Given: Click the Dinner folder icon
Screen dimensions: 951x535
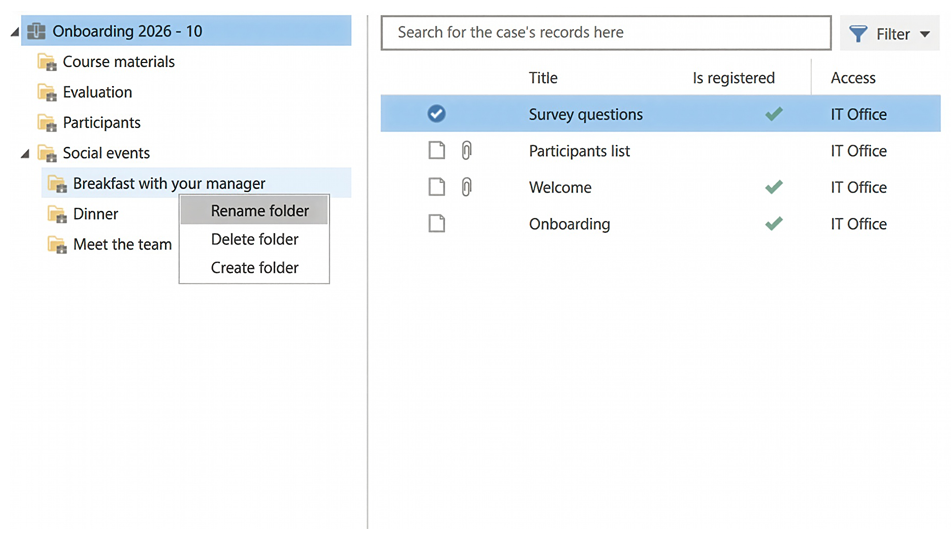Looking at the screenshot, I should [x=57, y=214].
